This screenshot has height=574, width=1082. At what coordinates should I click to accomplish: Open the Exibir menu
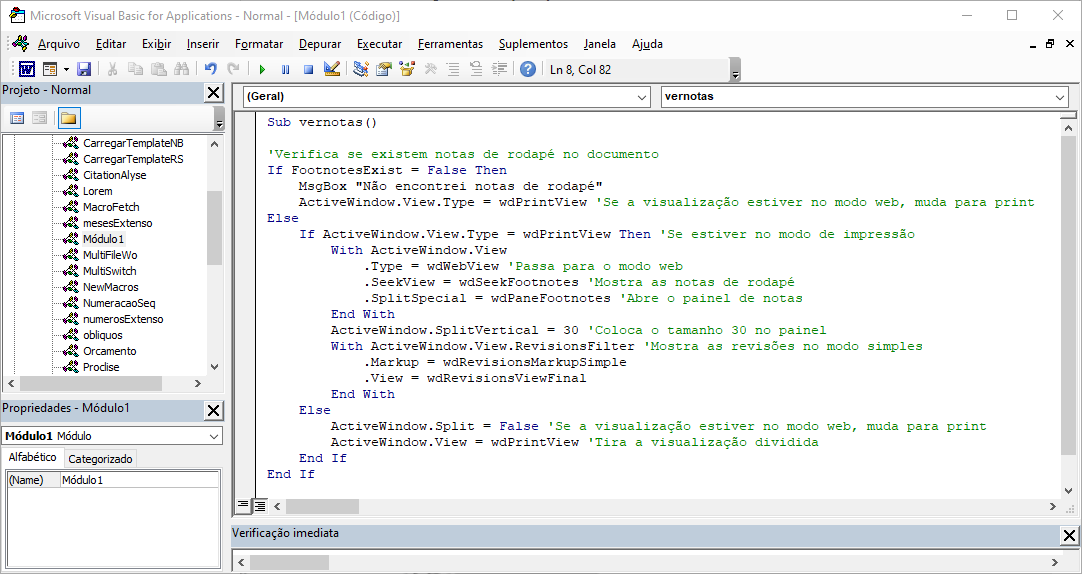(157, 44)
